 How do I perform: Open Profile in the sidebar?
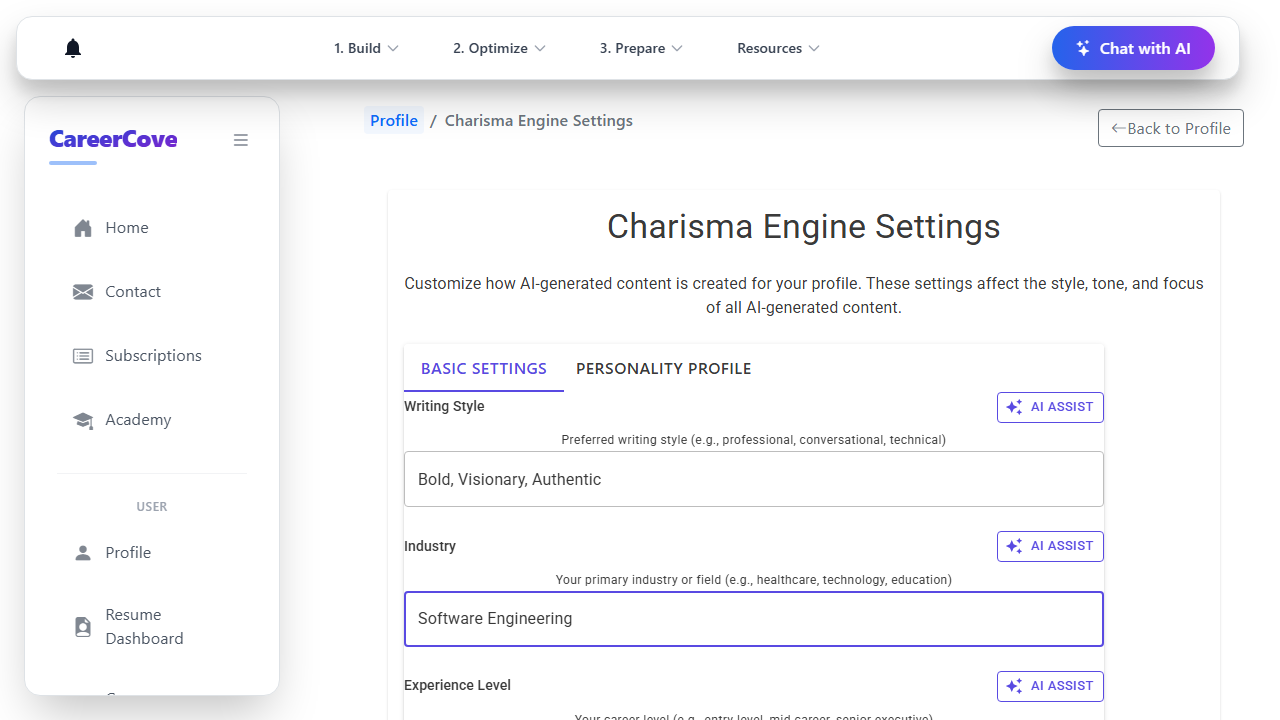point(152,552)
